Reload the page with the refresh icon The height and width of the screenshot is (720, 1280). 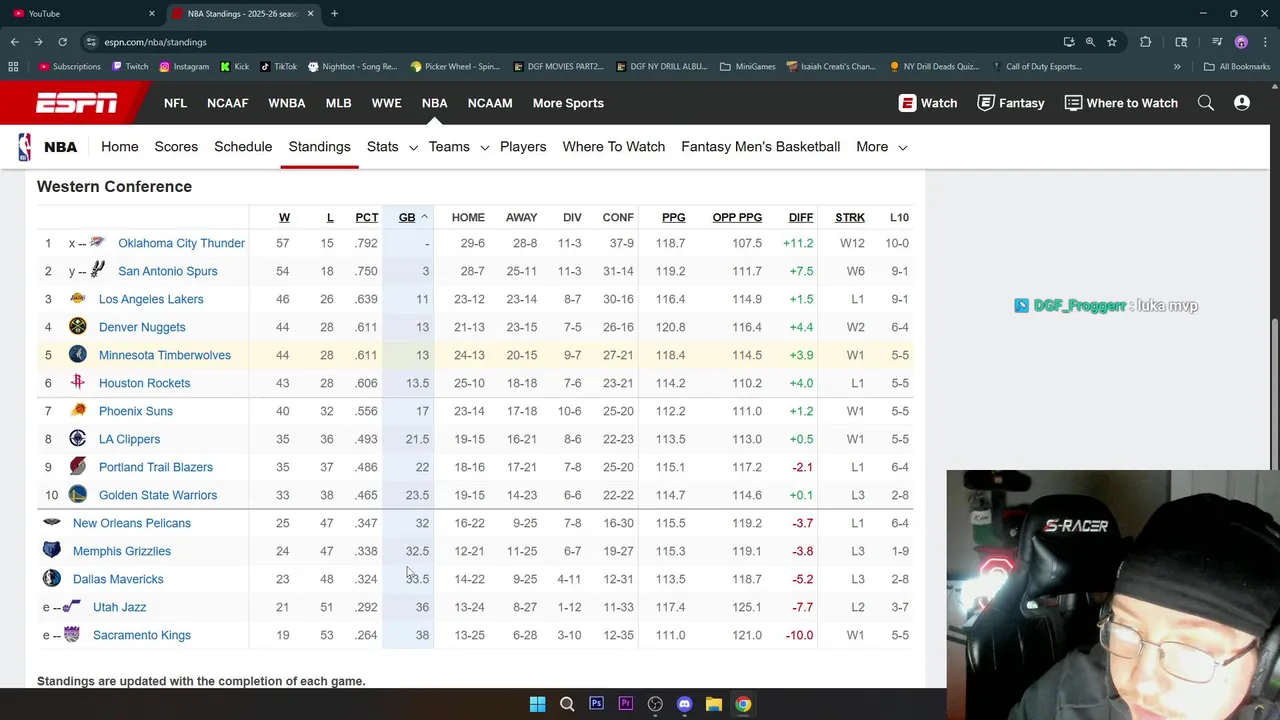pos(62,42)
